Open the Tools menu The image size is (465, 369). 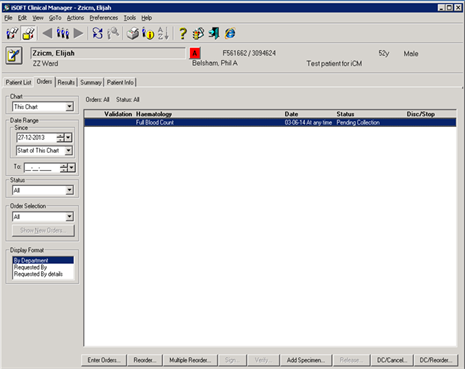(130, 18)
